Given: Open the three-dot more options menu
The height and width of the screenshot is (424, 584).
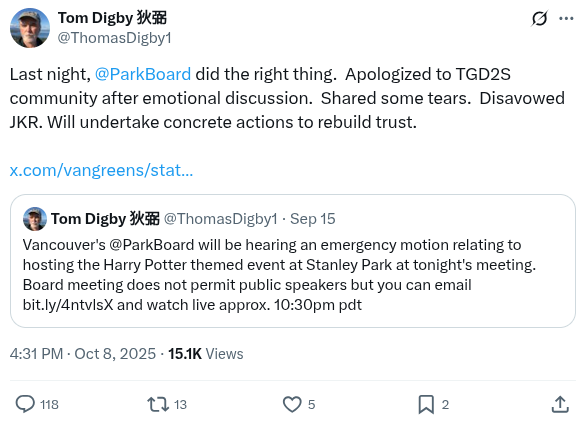Looking at the screenshot, I should (x=566, y=18).
